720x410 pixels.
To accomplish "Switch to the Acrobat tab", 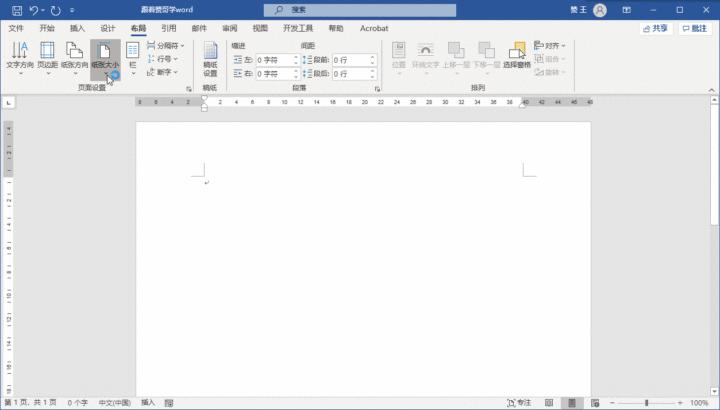I will coord(374,28).
